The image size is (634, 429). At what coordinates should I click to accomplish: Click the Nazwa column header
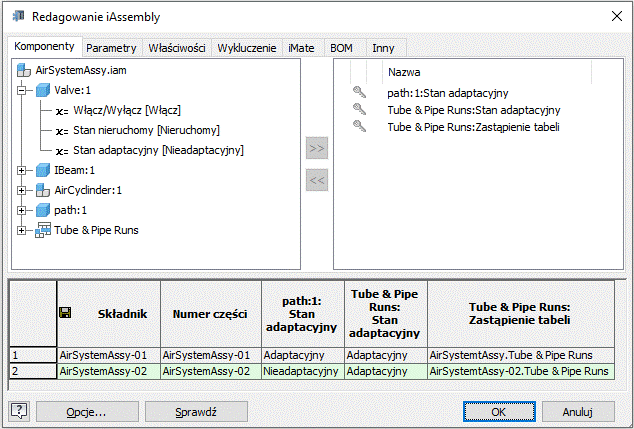pos(486,72)
